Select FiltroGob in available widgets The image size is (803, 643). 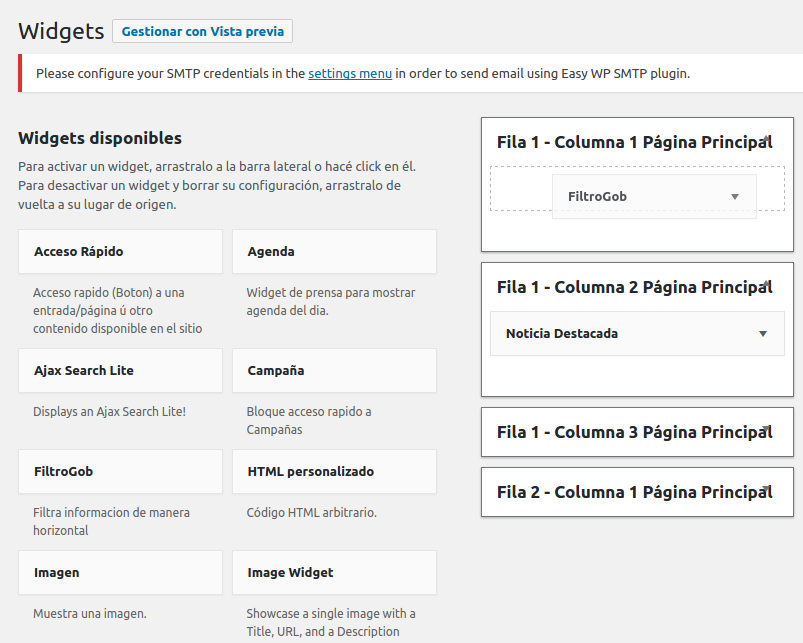[120, 471]
